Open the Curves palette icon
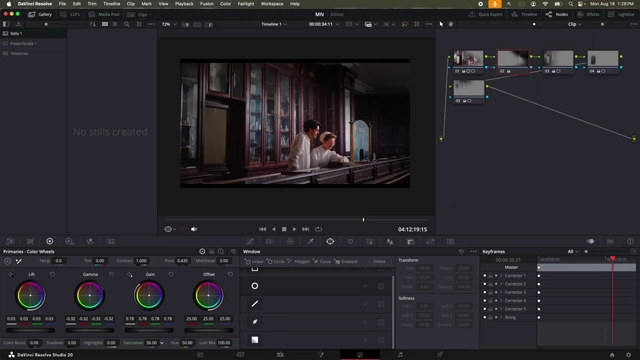This screenshot has width=640, height=360. pos(250,242)
